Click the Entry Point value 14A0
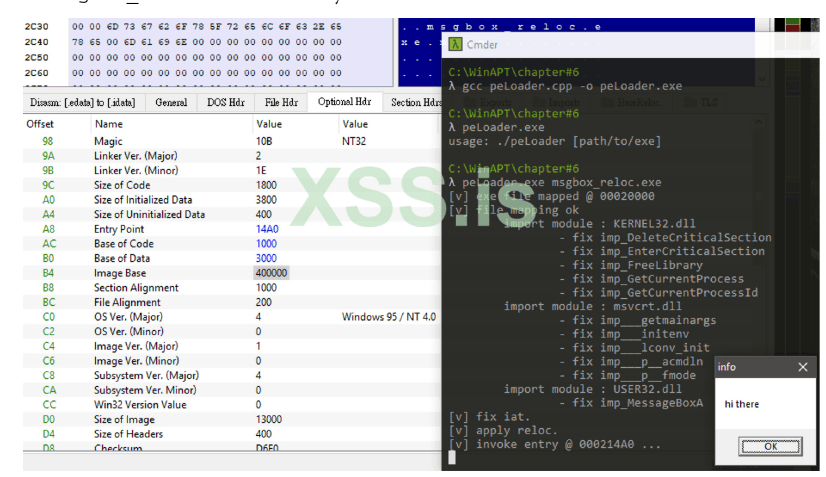The width and height of the screenshot is (826, 477). (x=267, y=229)
